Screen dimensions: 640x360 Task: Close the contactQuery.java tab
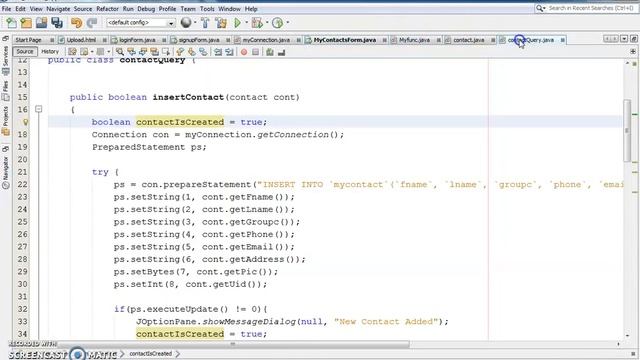tap(562, 40)
